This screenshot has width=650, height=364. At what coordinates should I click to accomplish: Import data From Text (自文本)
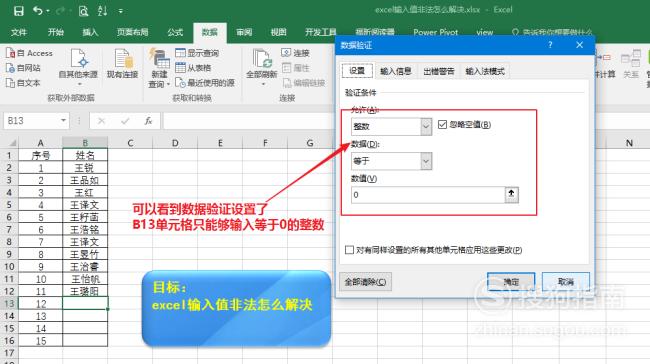click(x=23, y=83)
